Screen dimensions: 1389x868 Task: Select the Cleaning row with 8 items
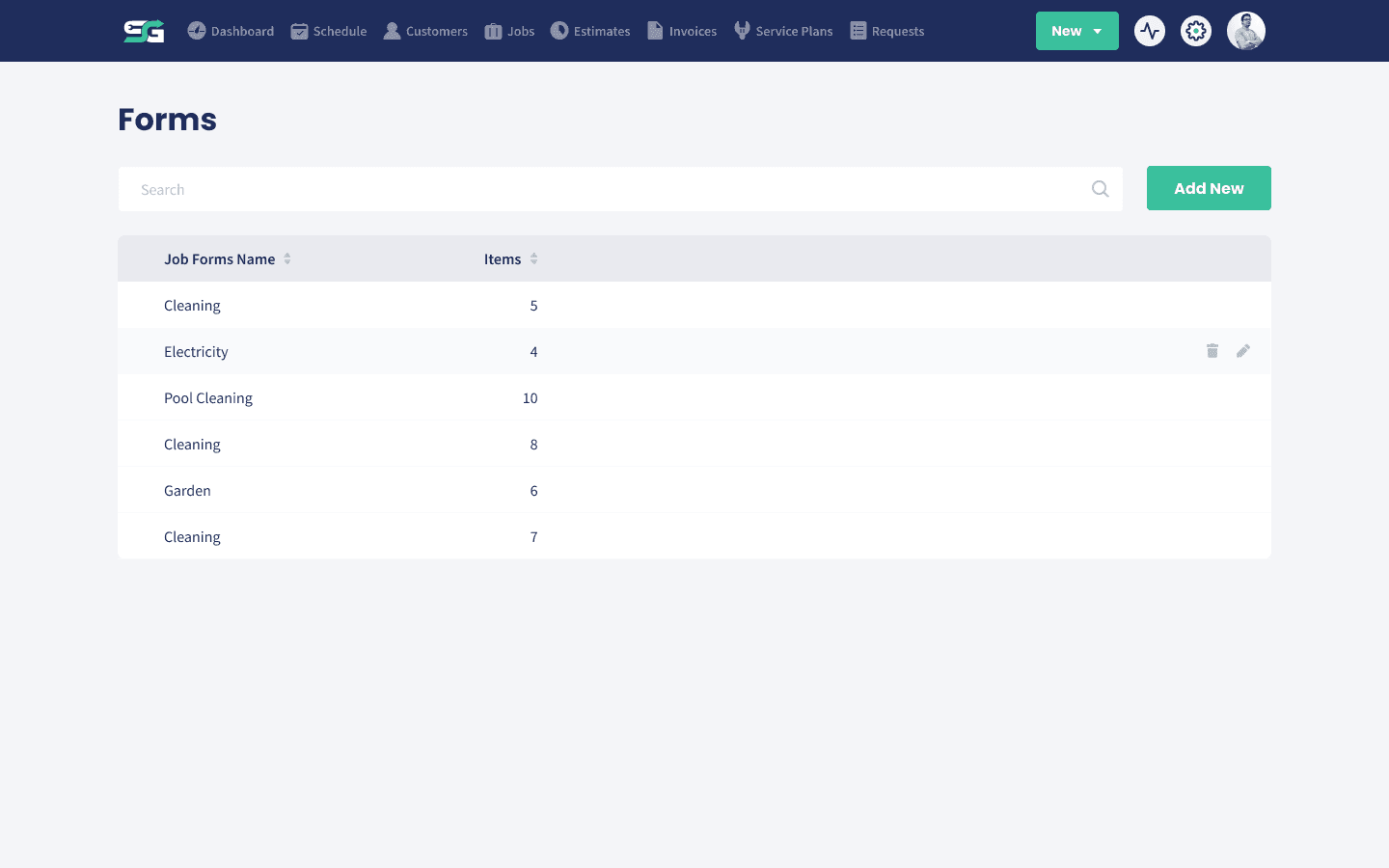tap(694, 444)
